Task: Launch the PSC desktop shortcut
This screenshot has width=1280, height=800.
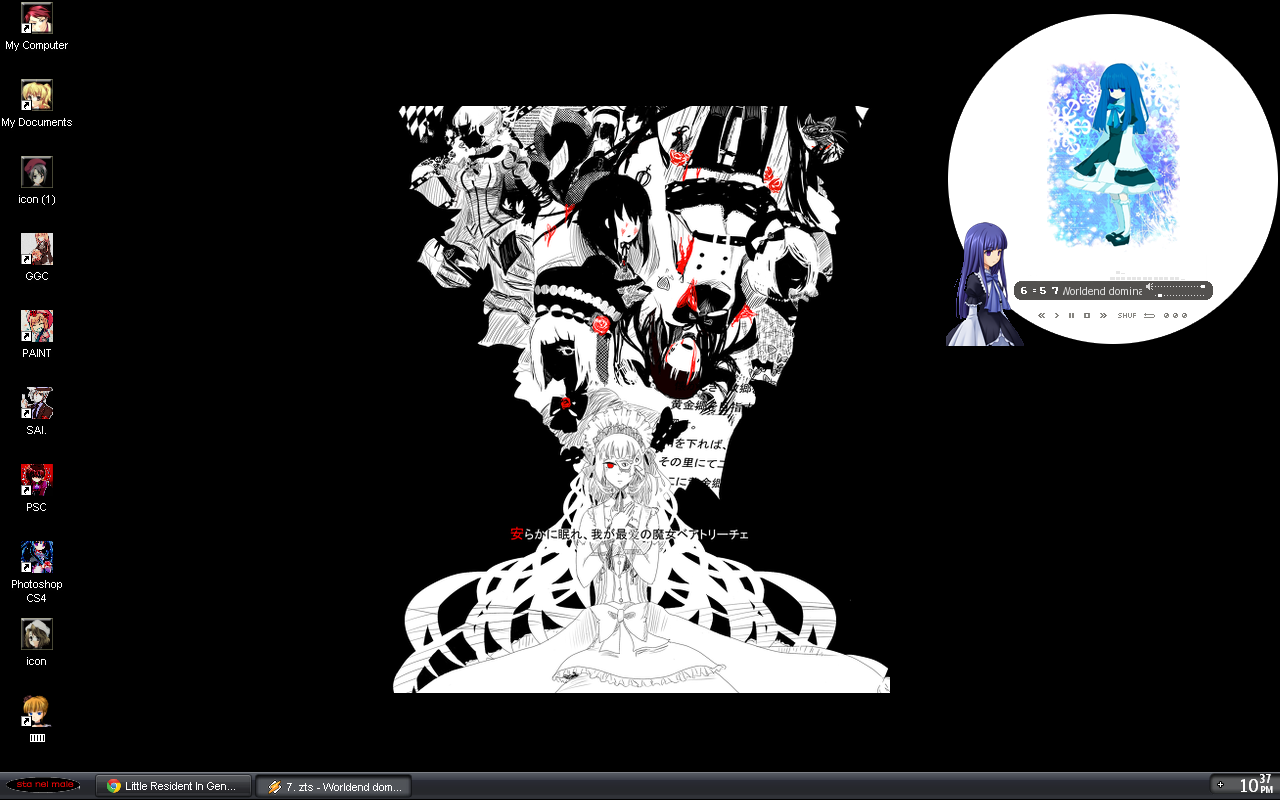Action: (36, 489)
